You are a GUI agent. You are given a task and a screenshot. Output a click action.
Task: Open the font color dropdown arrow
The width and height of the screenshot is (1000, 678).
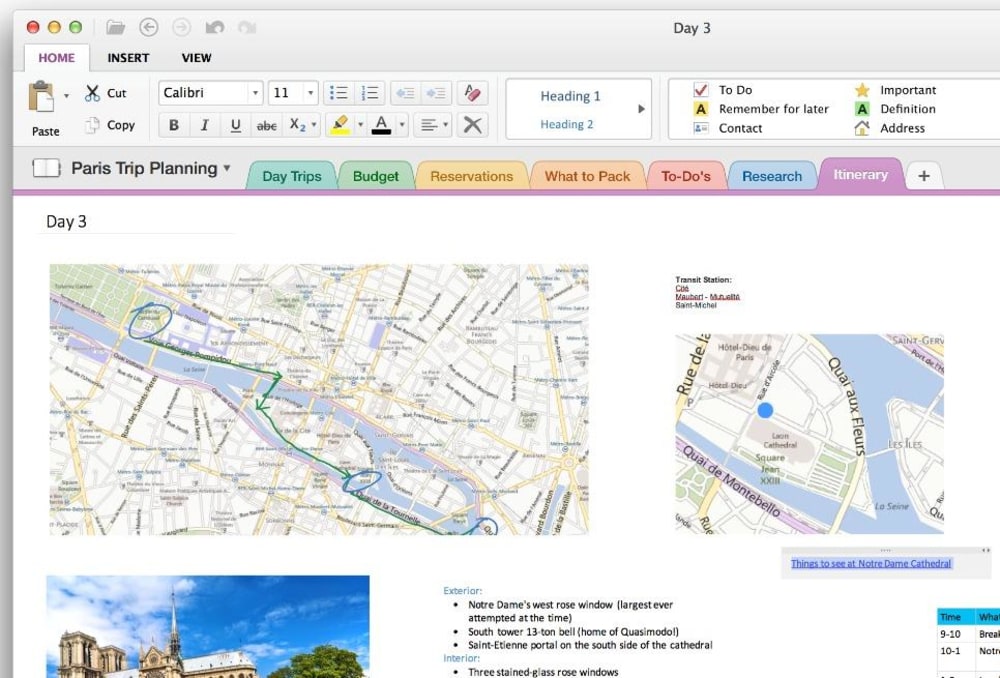[402, 125]
